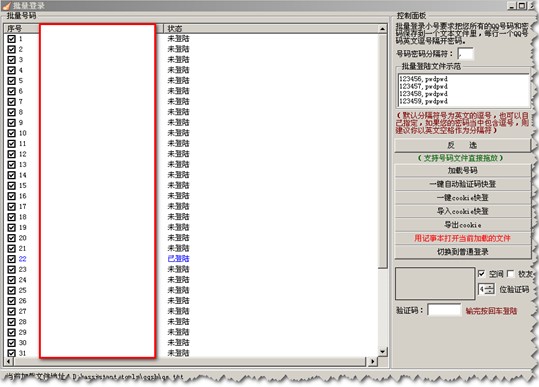
Task: Click the list's scroll up arrow
Action: point(382,29)
